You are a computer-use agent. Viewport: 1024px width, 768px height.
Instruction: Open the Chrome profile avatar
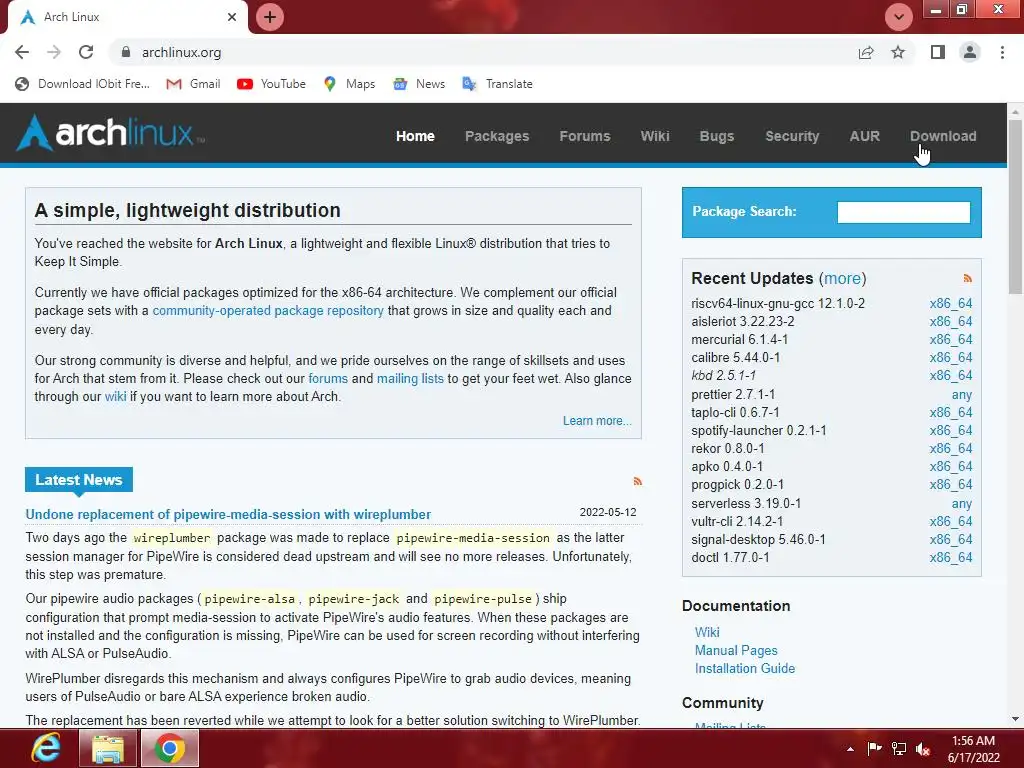tap(970, 52)
